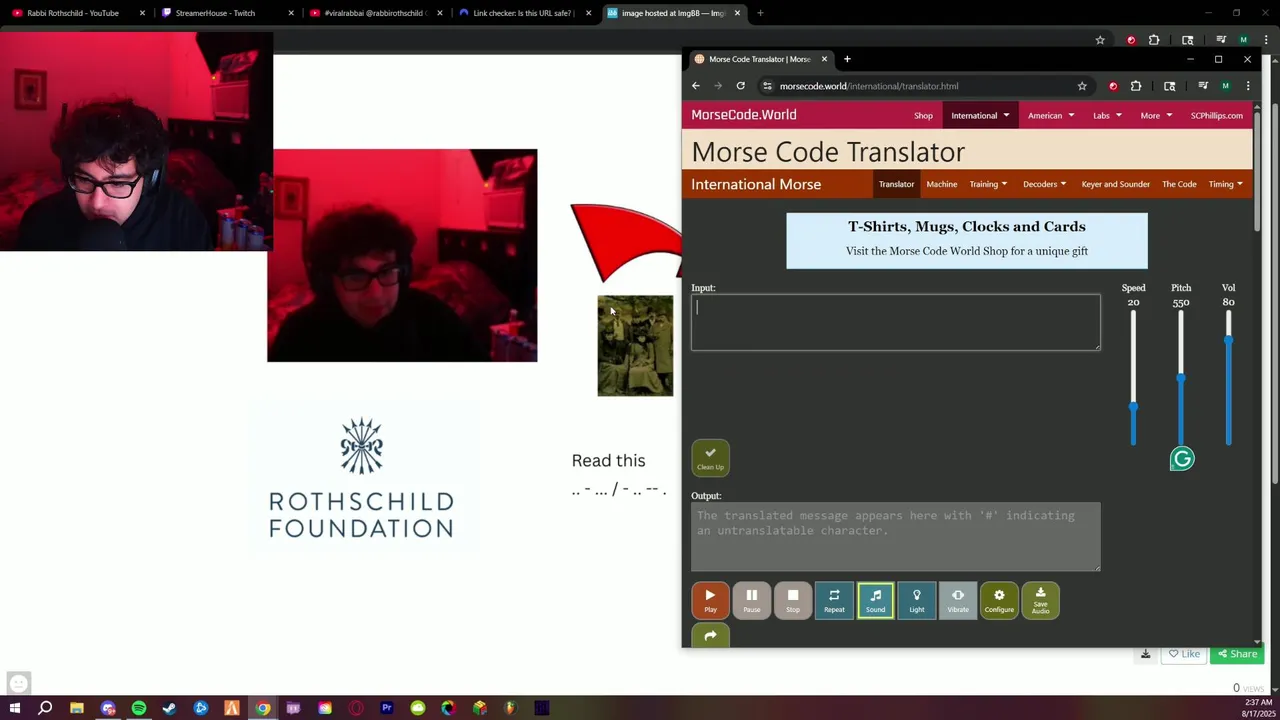This screenshot has width=1280, height=720.
Task: Pause the morse playback
Action: [751, 600]
